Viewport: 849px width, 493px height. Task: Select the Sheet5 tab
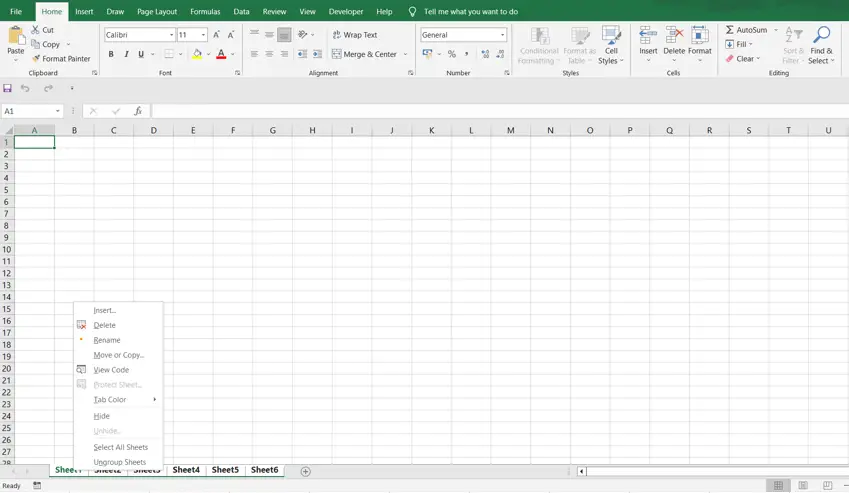(225, 470)
